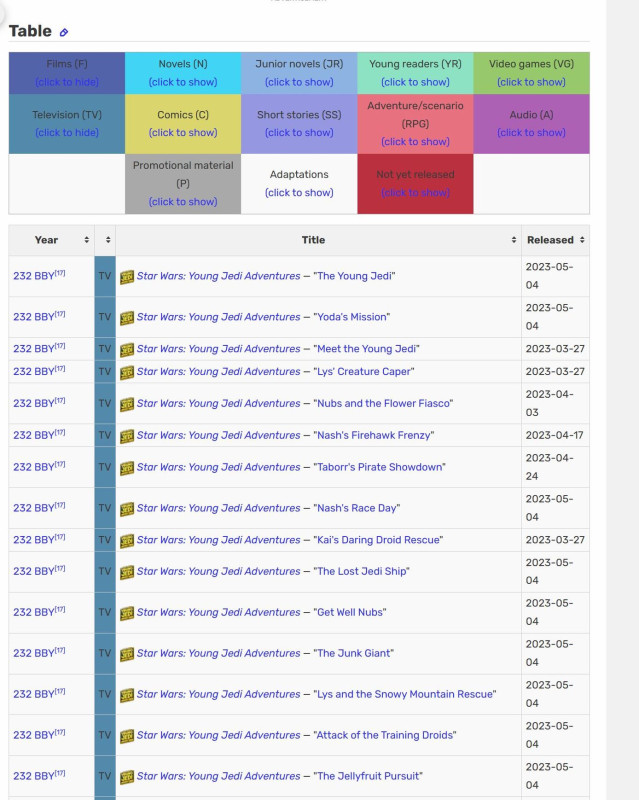Open "The Young Jedi" episode link

point(354,276)
